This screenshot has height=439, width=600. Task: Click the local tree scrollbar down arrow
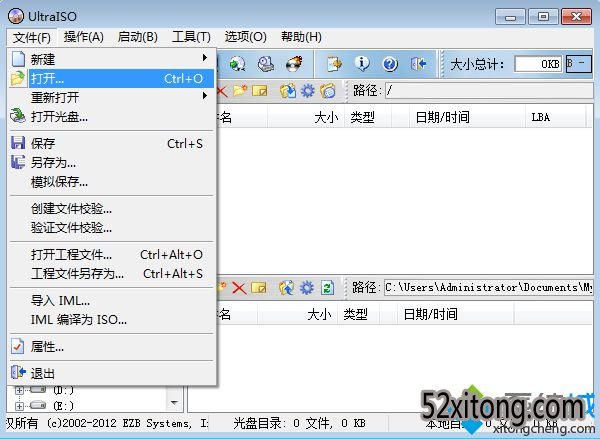coord(174,403)
